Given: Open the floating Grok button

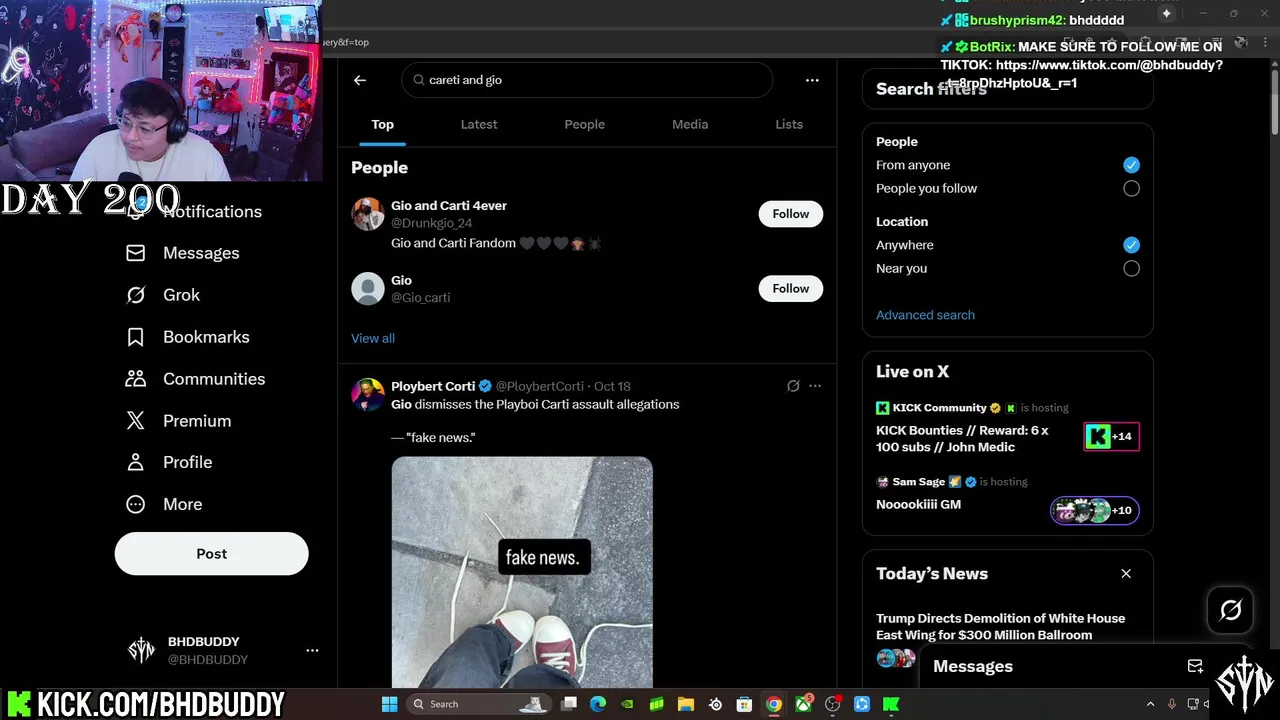Looking at the screenshot, I should pyautogui.click(x=1230, y=610).
